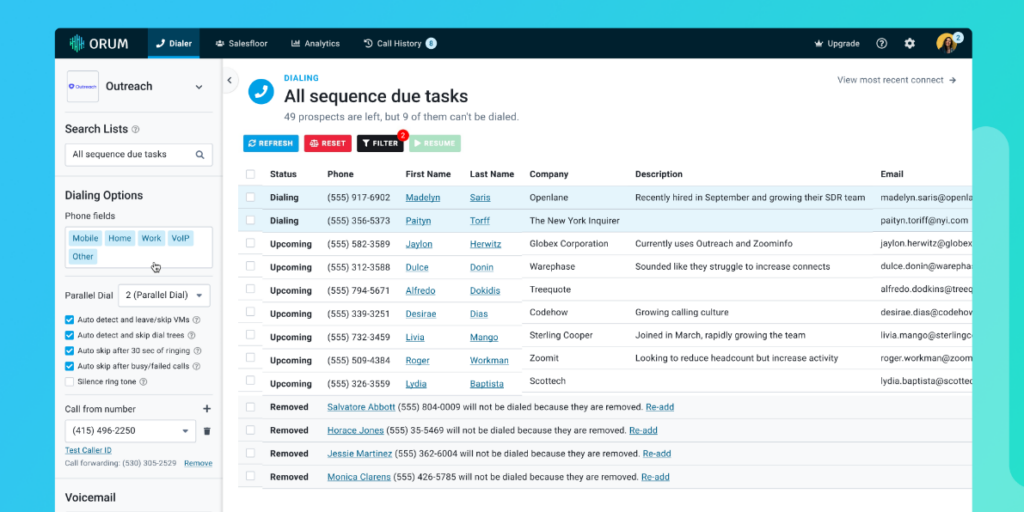This screenshot has height=512, width=1024.
Task: Click the Refresh button
Action: (270, 143)
